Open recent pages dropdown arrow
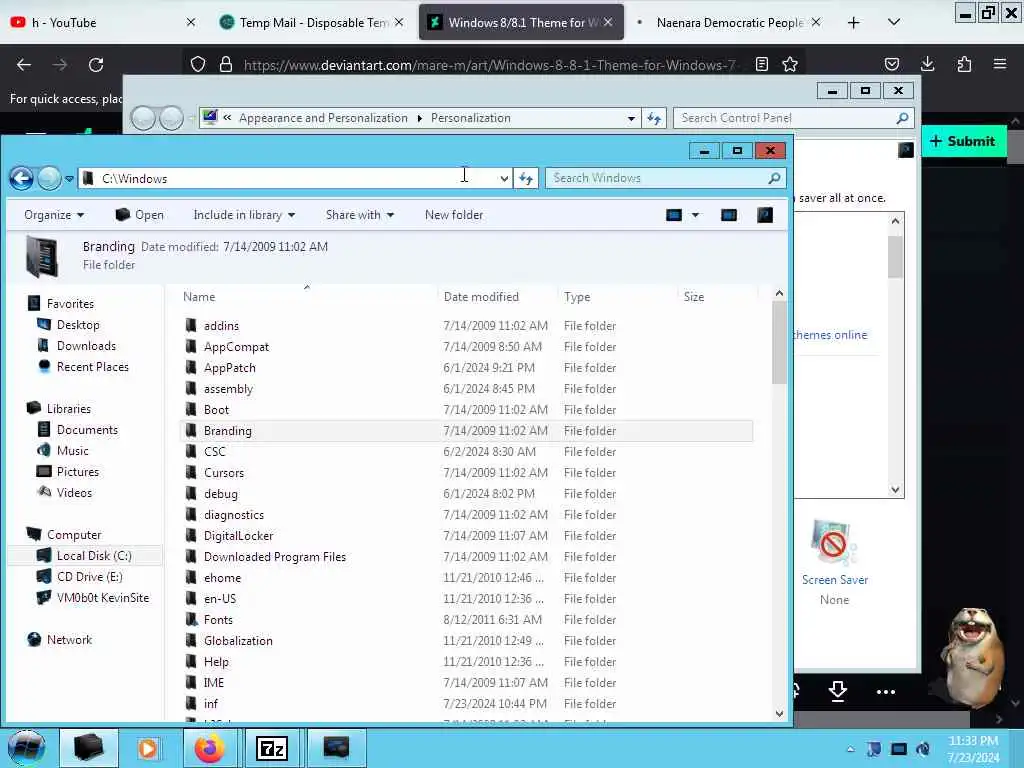This screenshot has width=1024, height=768. pyautogui.click(x=69, y=178)
